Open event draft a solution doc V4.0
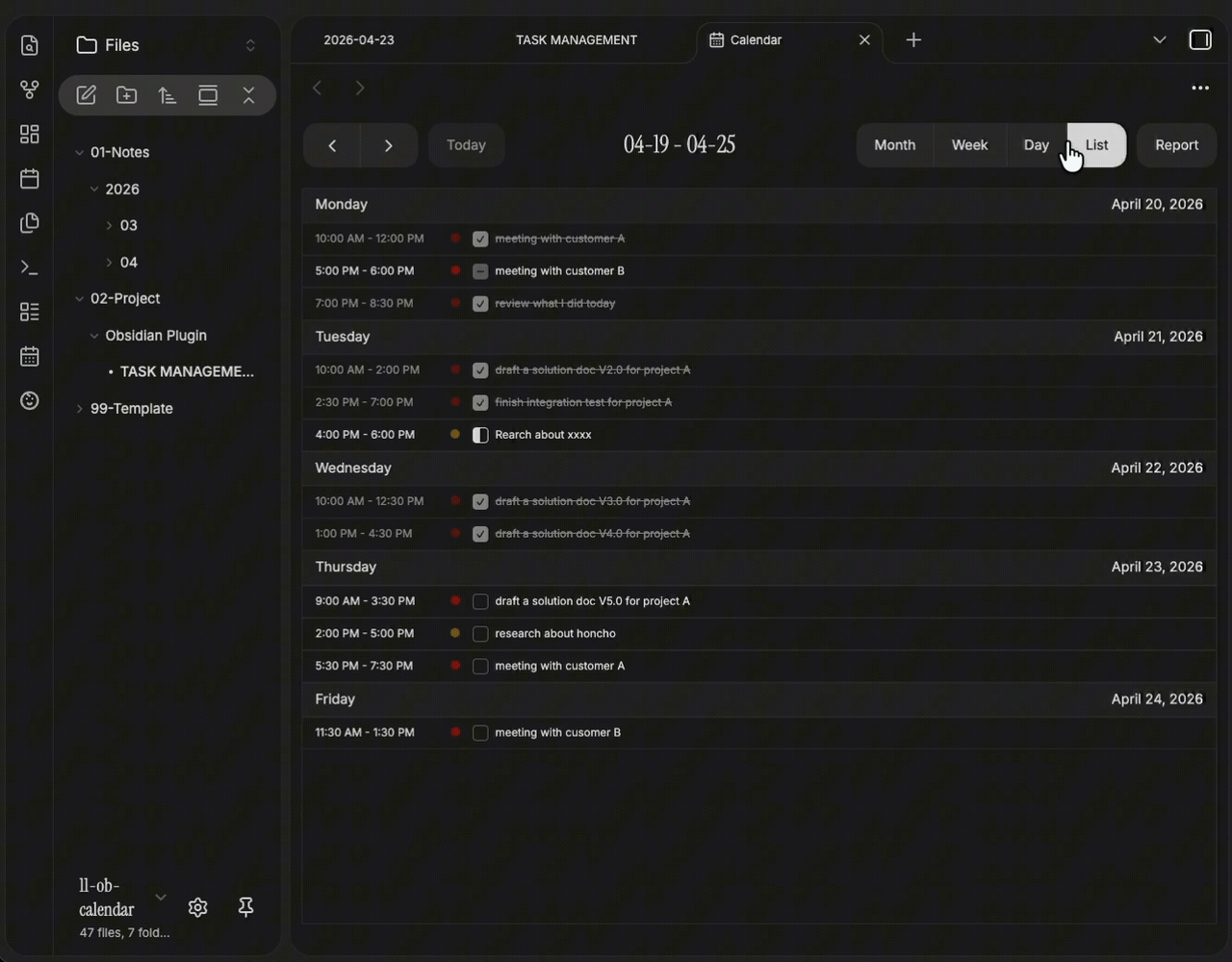The image size is (1232, 962). tap(592, 534)
